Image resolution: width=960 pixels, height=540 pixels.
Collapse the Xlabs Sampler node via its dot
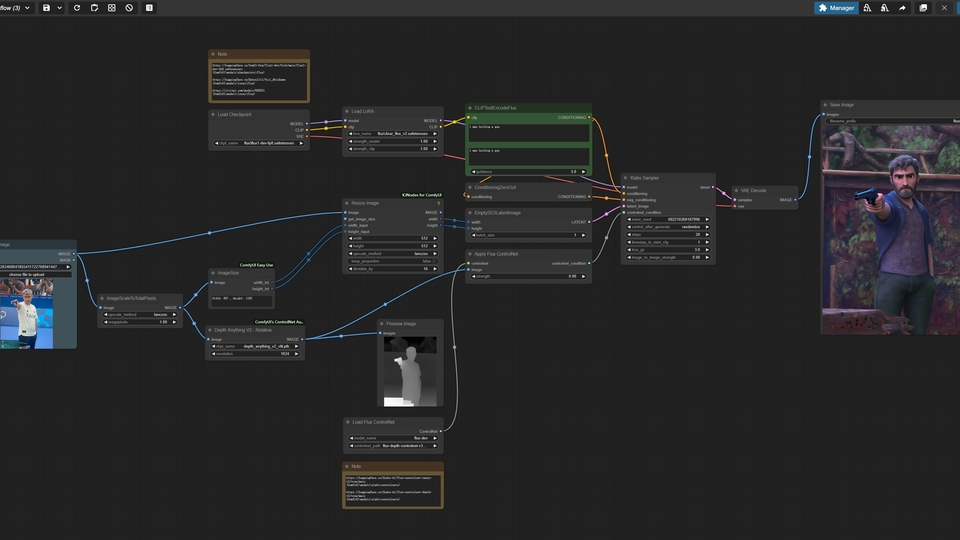coord(625,178)
